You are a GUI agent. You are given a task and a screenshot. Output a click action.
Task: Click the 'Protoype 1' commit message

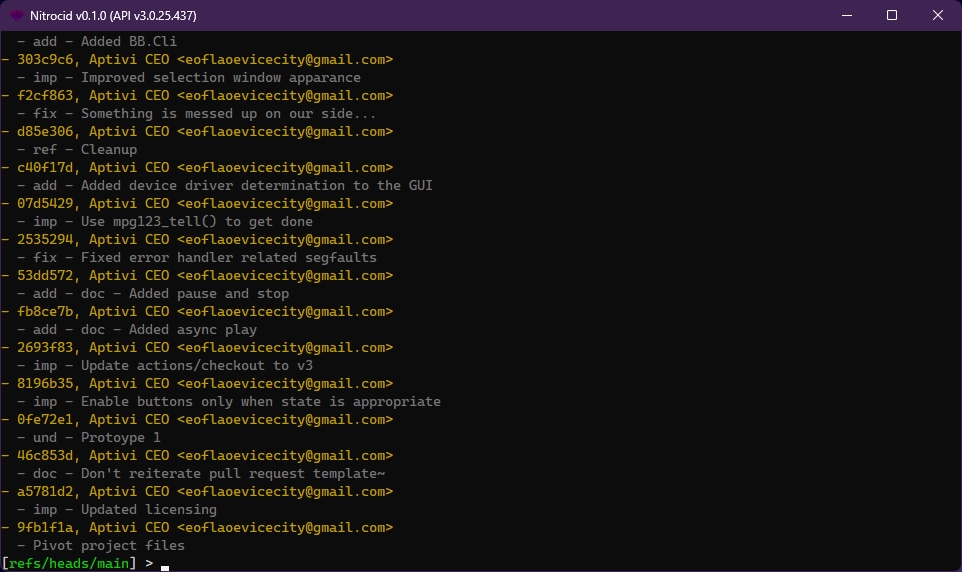pyautogui.click(x=120, y=438)
